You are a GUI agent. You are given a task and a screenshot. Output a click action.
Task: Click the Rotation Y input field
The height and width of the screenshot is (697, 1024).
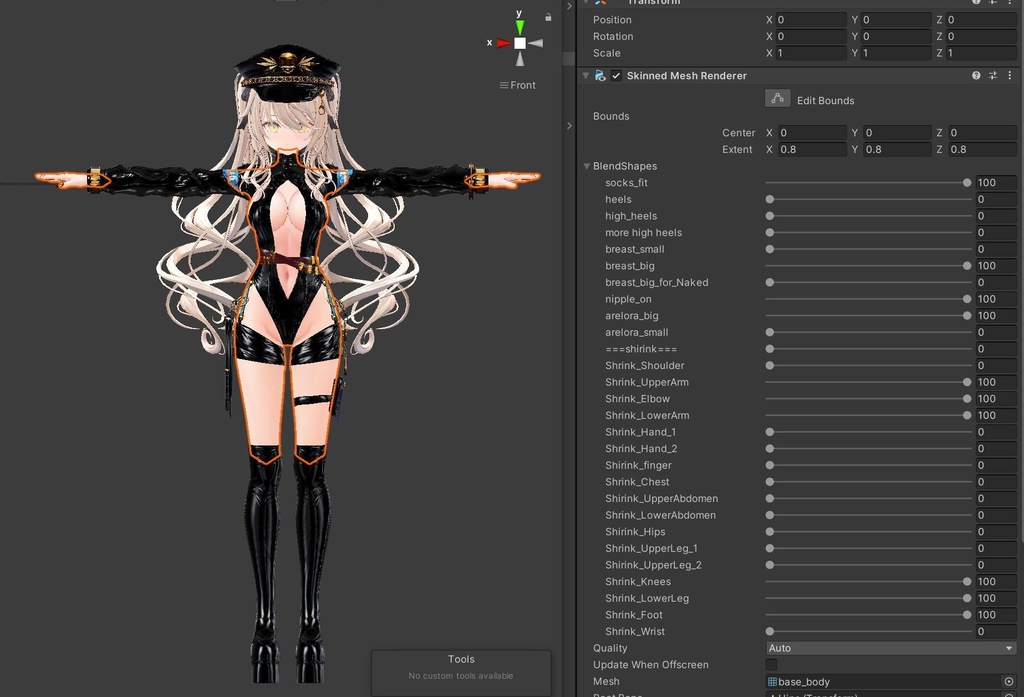point(896,37)
